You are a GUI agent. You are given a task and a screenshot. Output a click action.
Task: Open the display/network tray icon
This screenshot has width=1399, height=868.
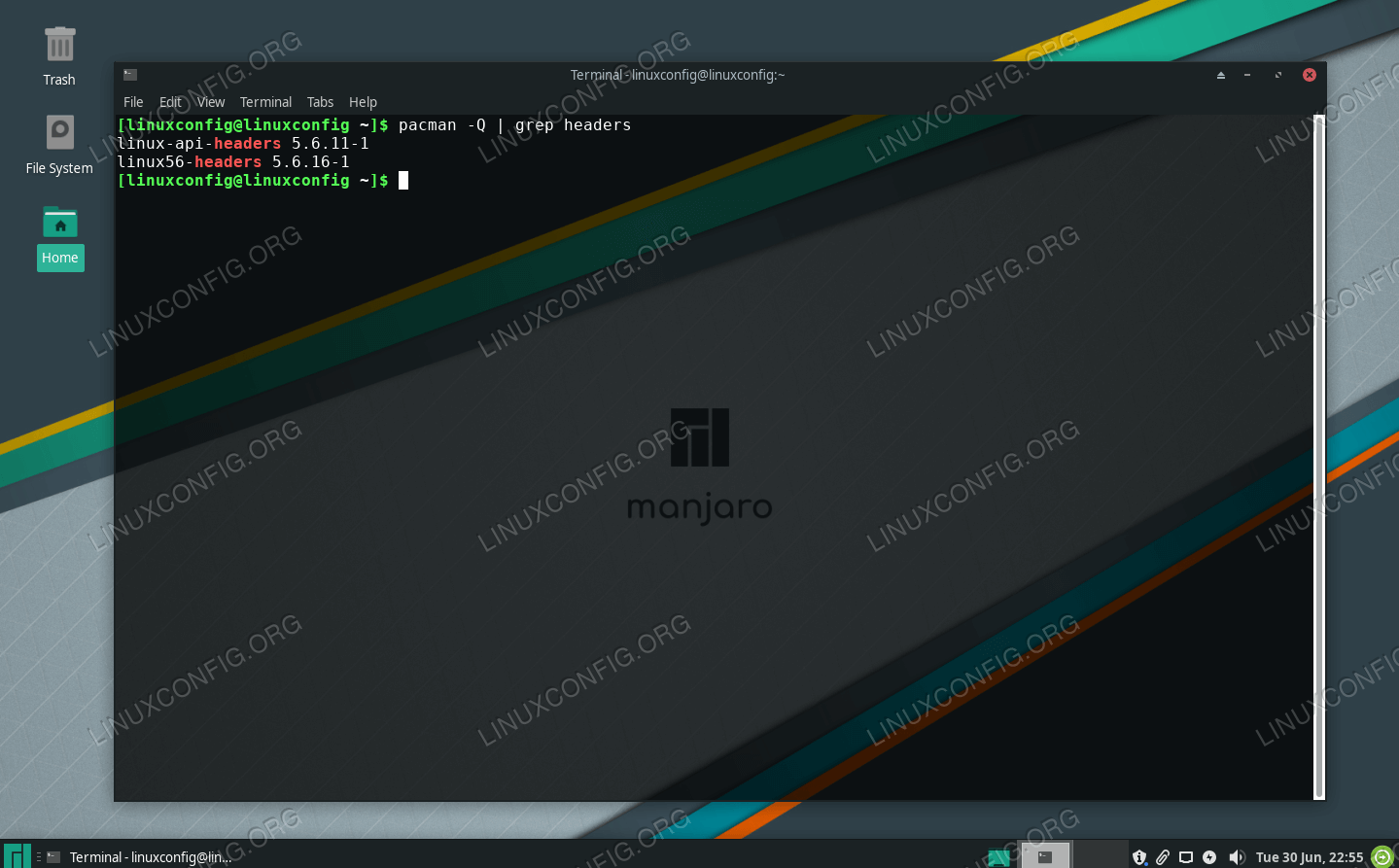click(1186, 857)
